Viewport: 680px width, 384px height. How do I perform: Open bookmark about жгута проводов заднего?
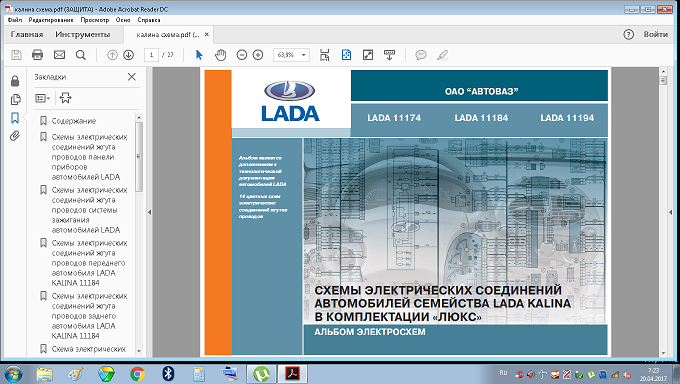pos(89,315)
